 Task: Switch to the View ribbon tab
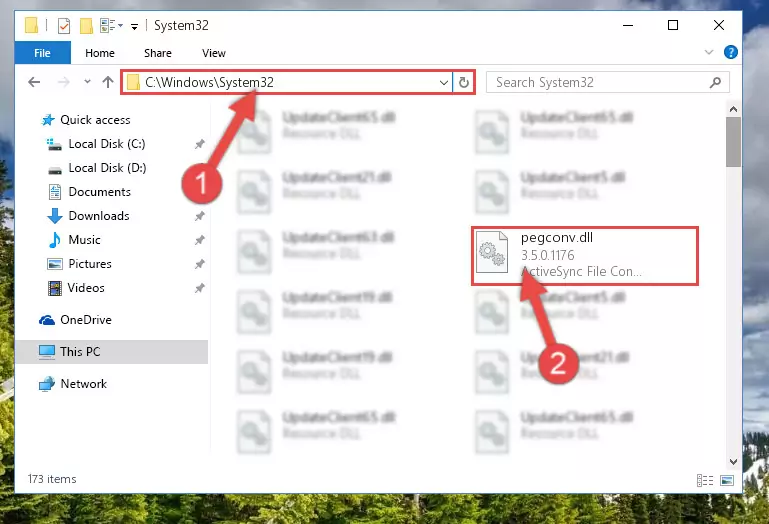tap(214, 53)
